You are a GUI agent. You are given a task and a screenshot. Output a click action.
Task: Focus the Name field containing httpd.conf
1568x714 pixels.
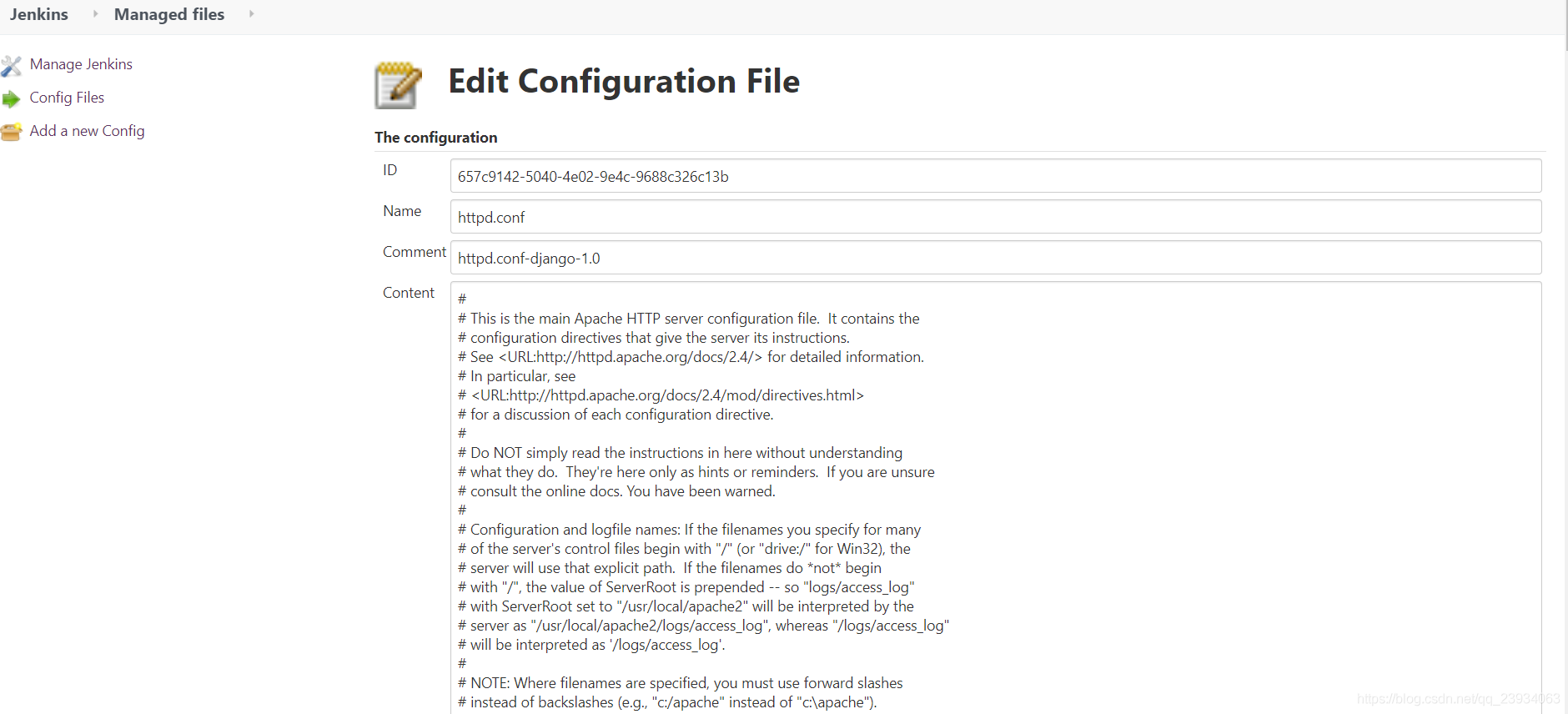point(996,217)
